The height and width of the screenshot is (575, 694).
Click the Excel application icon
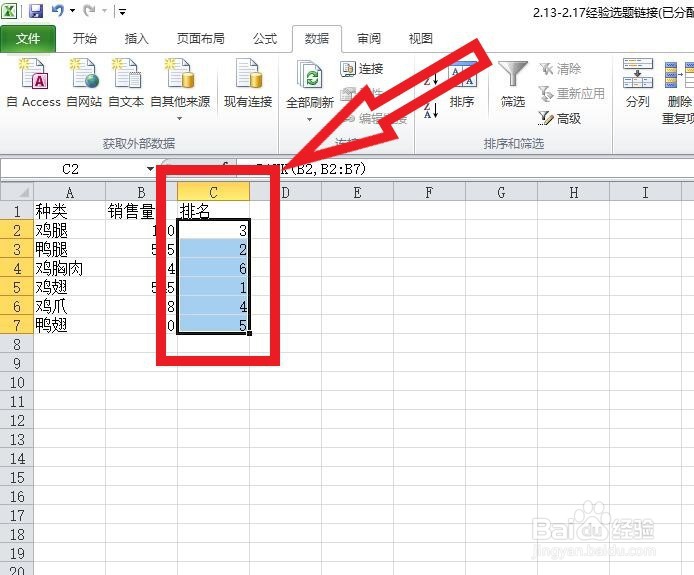click(8, 11)
